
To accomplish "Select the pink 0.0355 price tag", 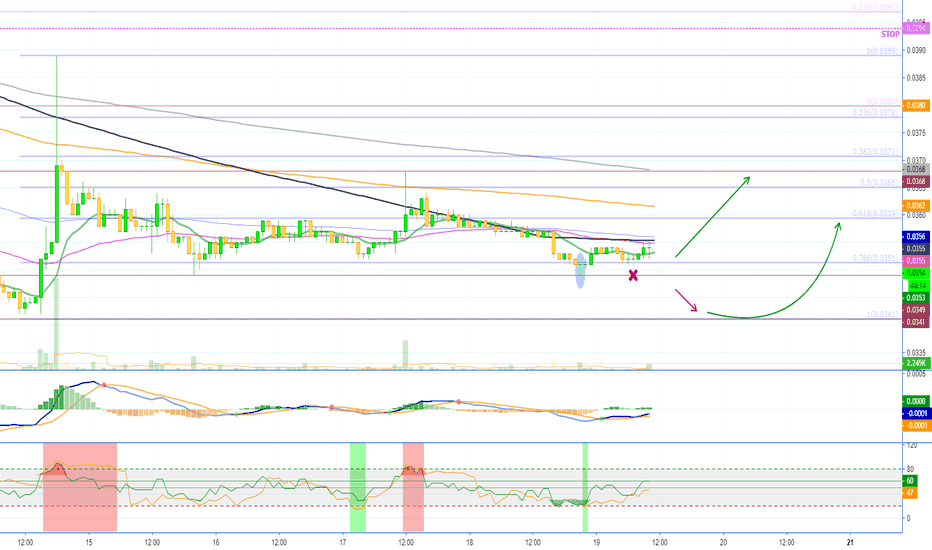I will 915,261.
